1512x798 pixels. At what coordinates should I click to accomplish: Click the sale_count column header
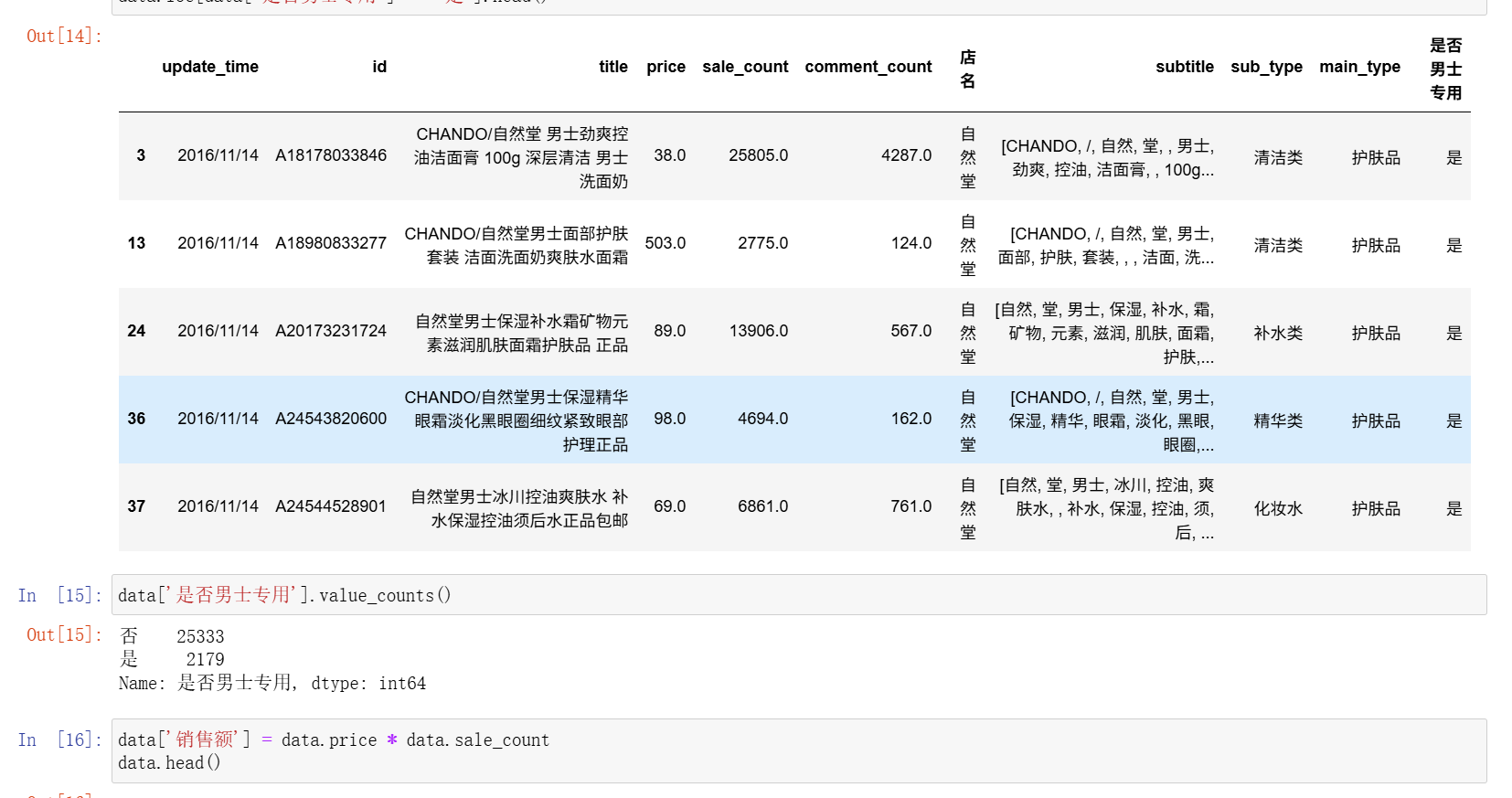(x=745, y=67)
